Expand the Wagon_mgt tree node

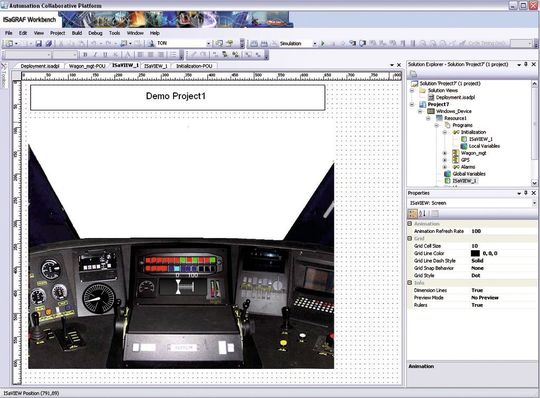coord(445,153)
